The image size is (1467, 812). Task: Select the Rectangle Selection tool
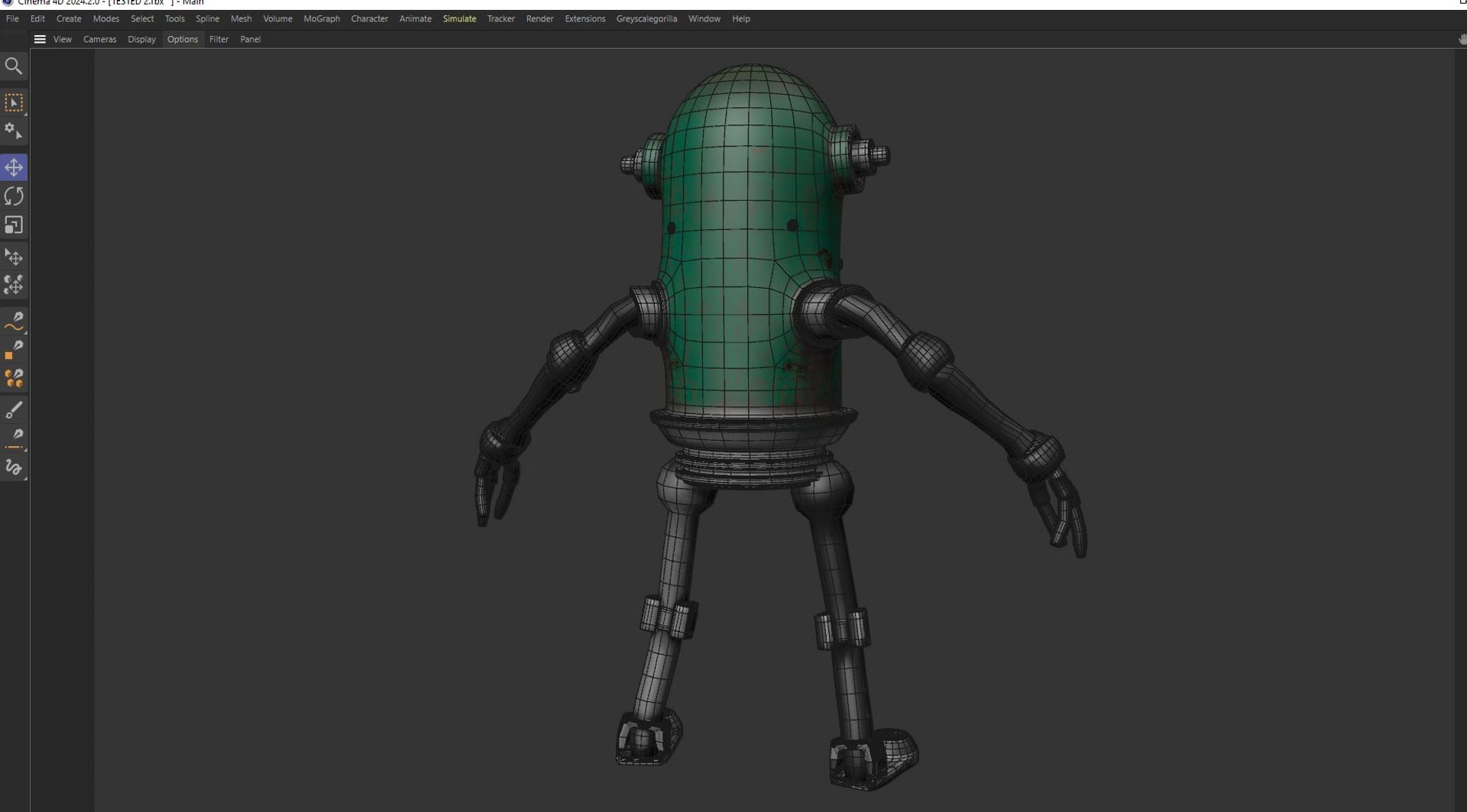14,103
